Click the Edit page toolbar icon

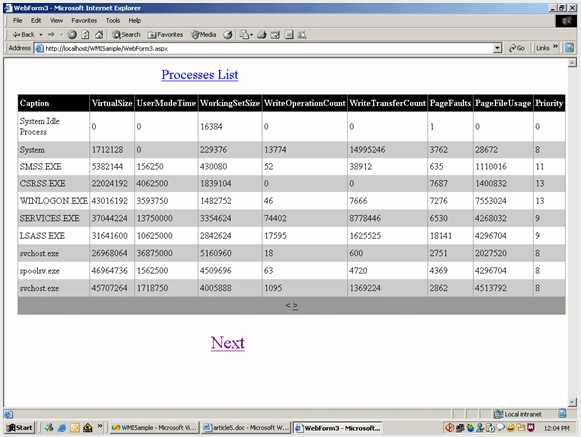(275, 35)
